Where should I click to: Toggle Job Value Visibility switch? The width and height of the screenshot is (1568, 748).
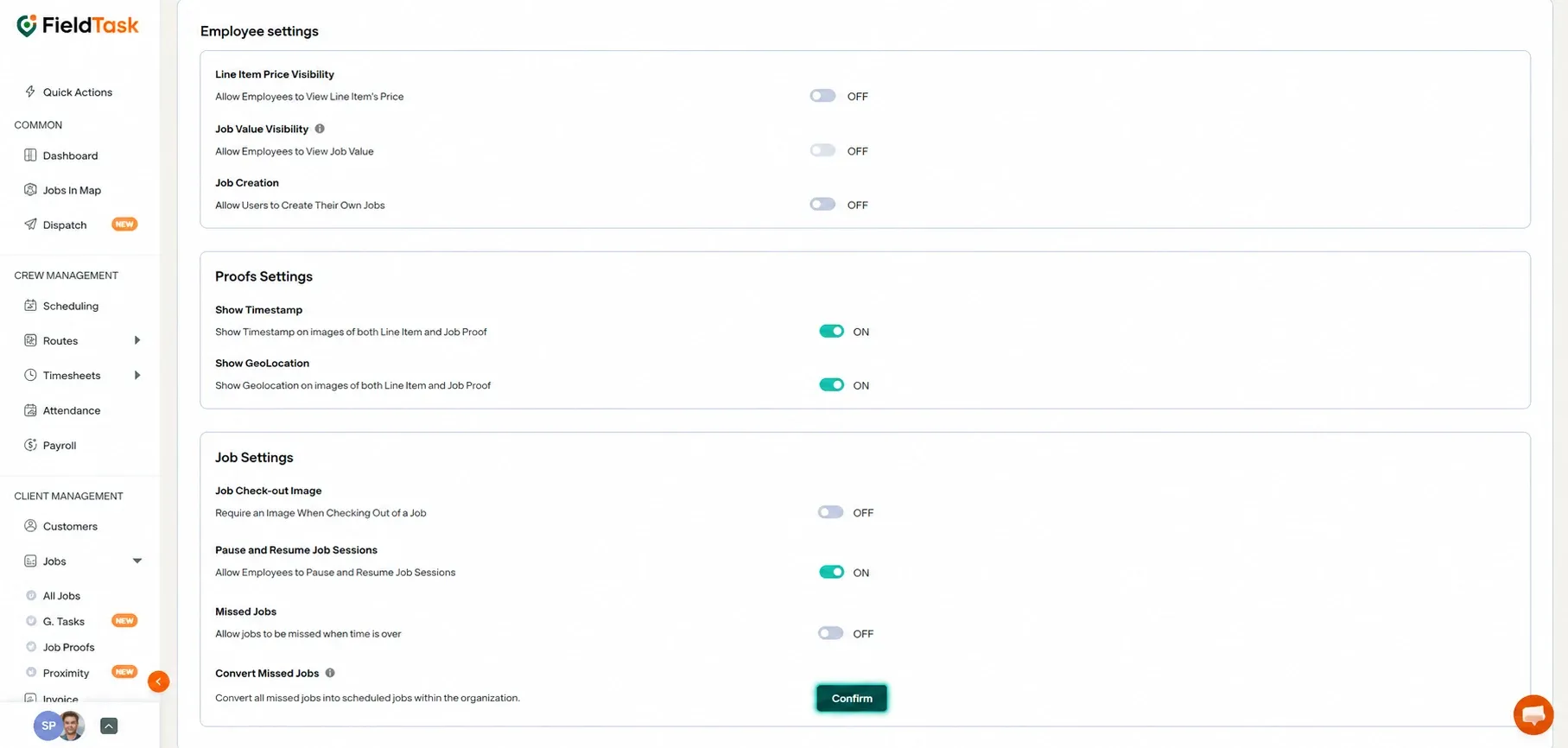[x=822, y=150]
